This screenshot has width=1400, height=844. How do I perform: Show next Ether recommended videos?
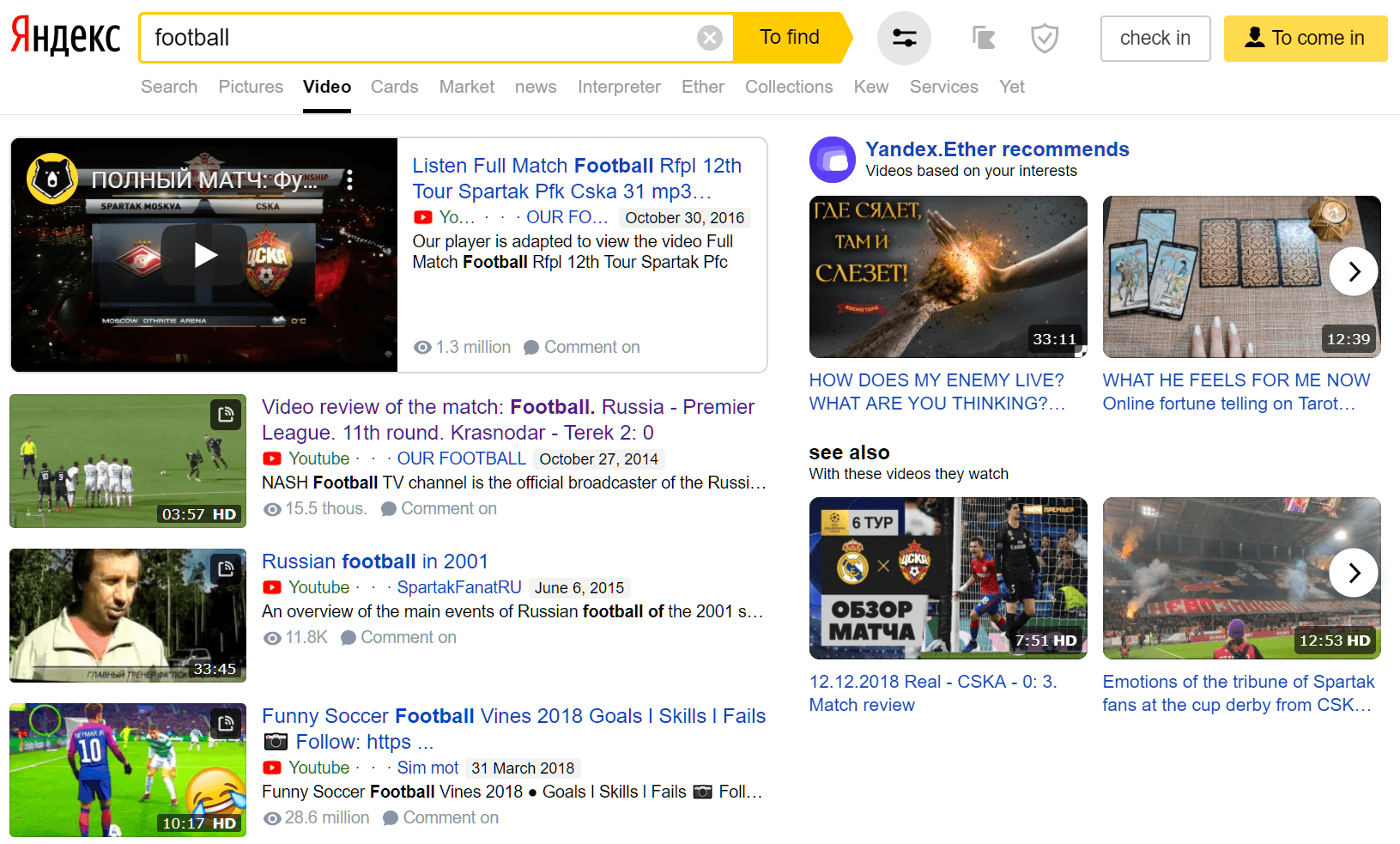point(1354,271)
